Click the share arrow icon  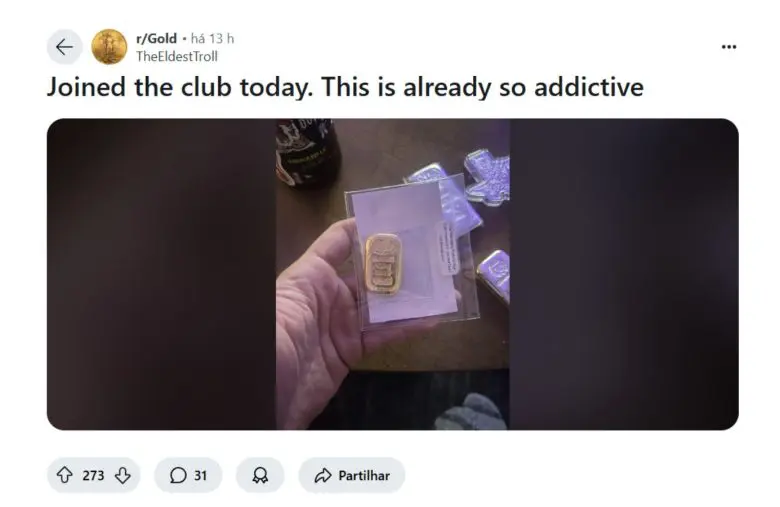tap(323, 475)
